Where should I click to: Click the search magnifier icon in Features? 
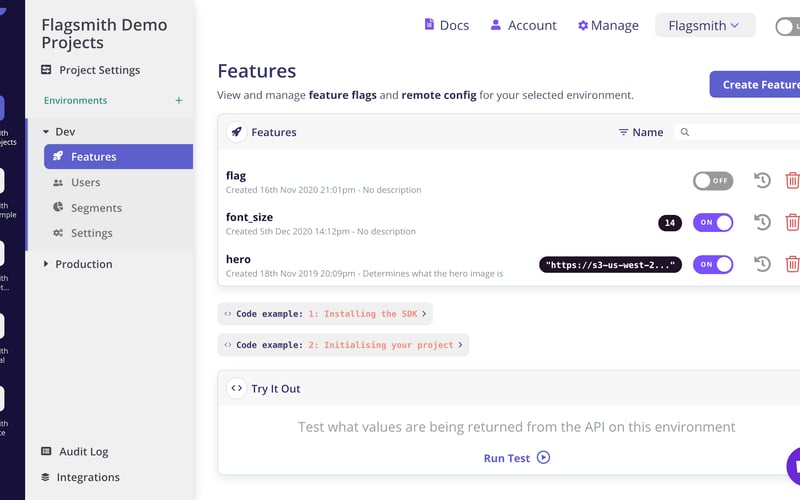click(685, 132)
